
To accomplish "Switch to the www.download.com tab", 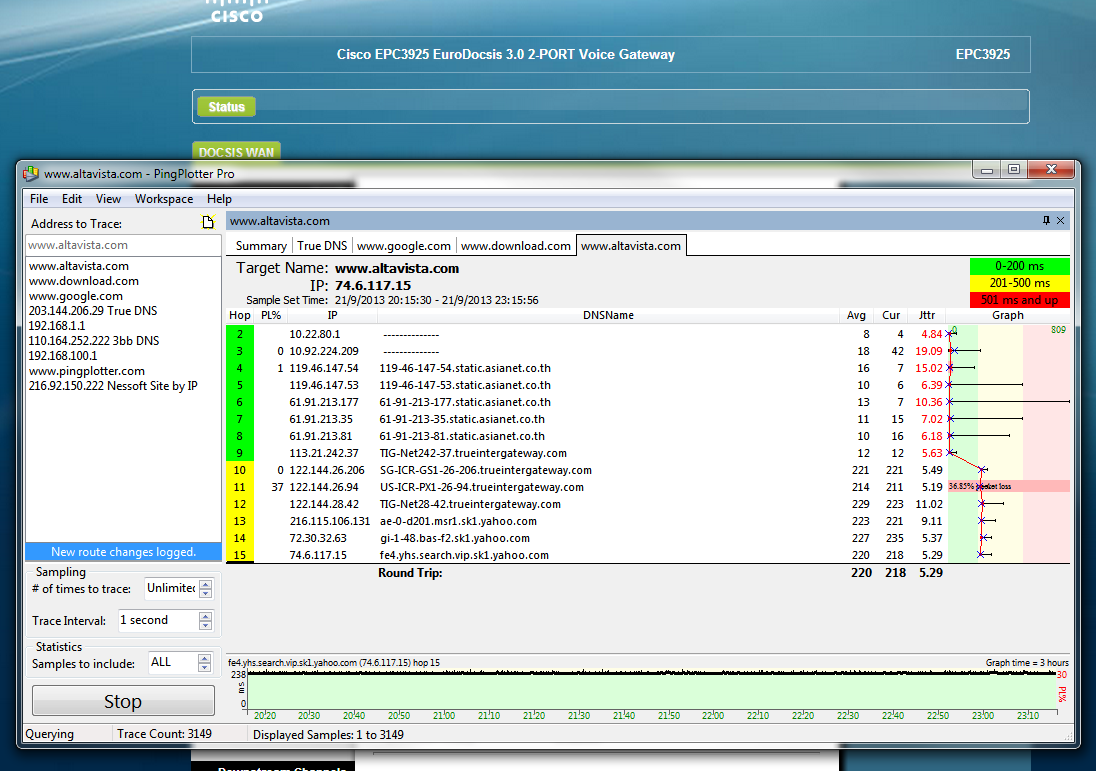I will [x=516, y=246].
